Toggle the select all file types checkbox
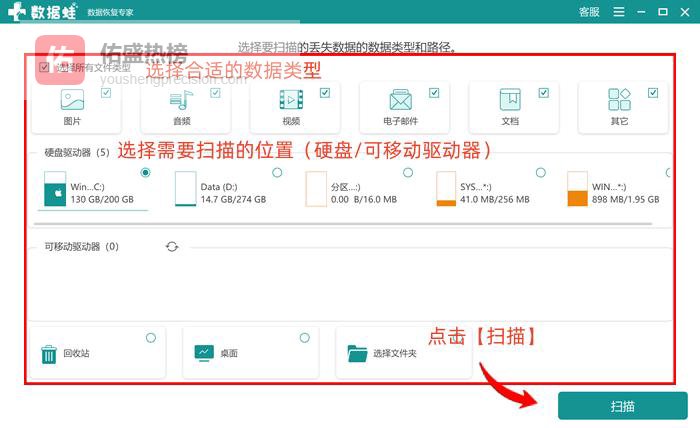 point(44,68)
